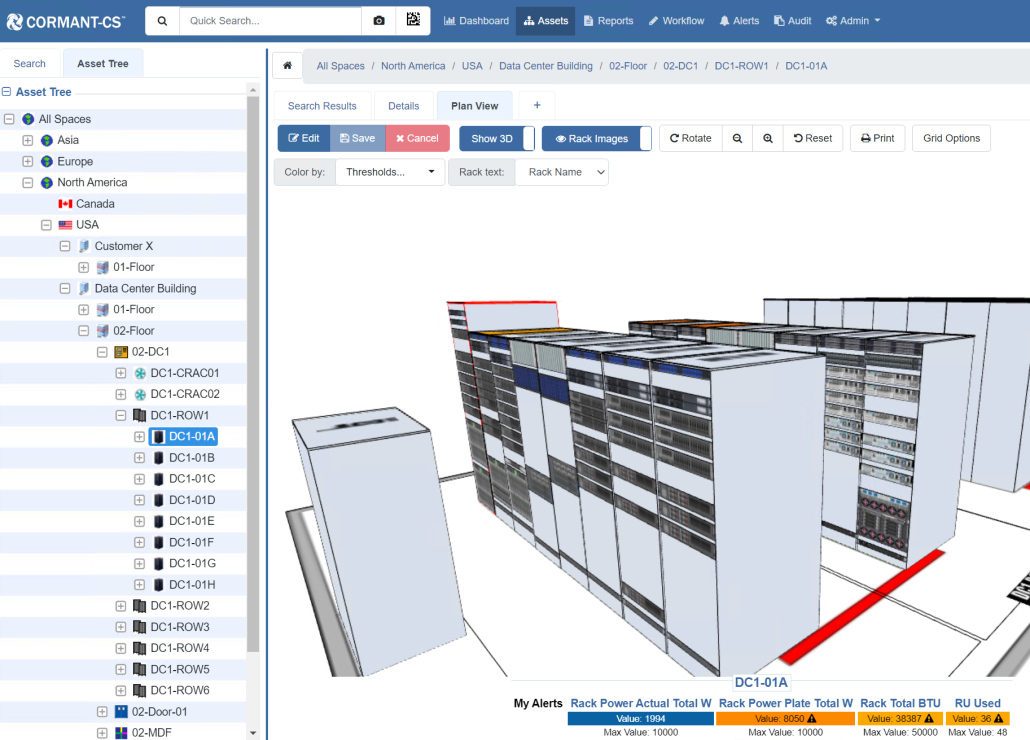Click the zoom in magnifier icon
Image resolution: width=1030 pixels, height=740 pixels.
point(768,139)
